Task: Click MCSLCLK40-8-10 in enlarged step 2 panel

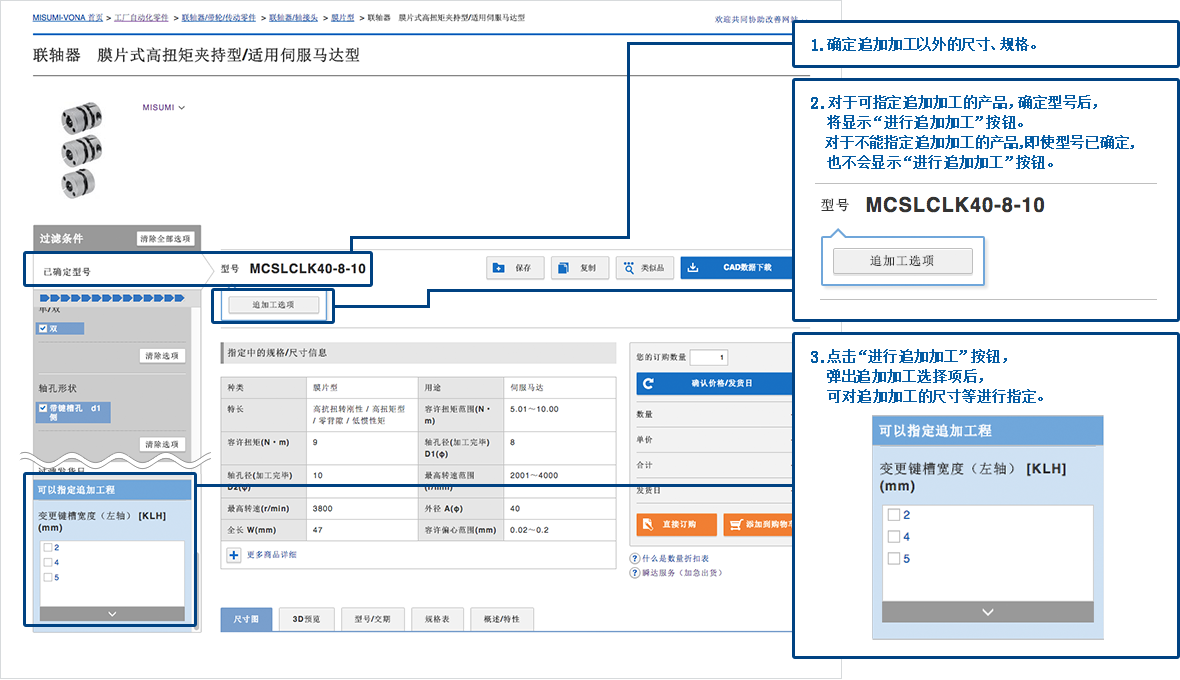Action: [x=955, y=205]
